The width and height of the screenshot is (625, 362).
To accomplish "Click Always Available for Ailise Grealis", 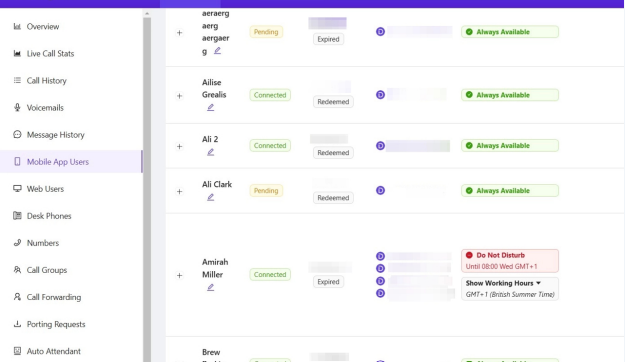I will point(510,95).
